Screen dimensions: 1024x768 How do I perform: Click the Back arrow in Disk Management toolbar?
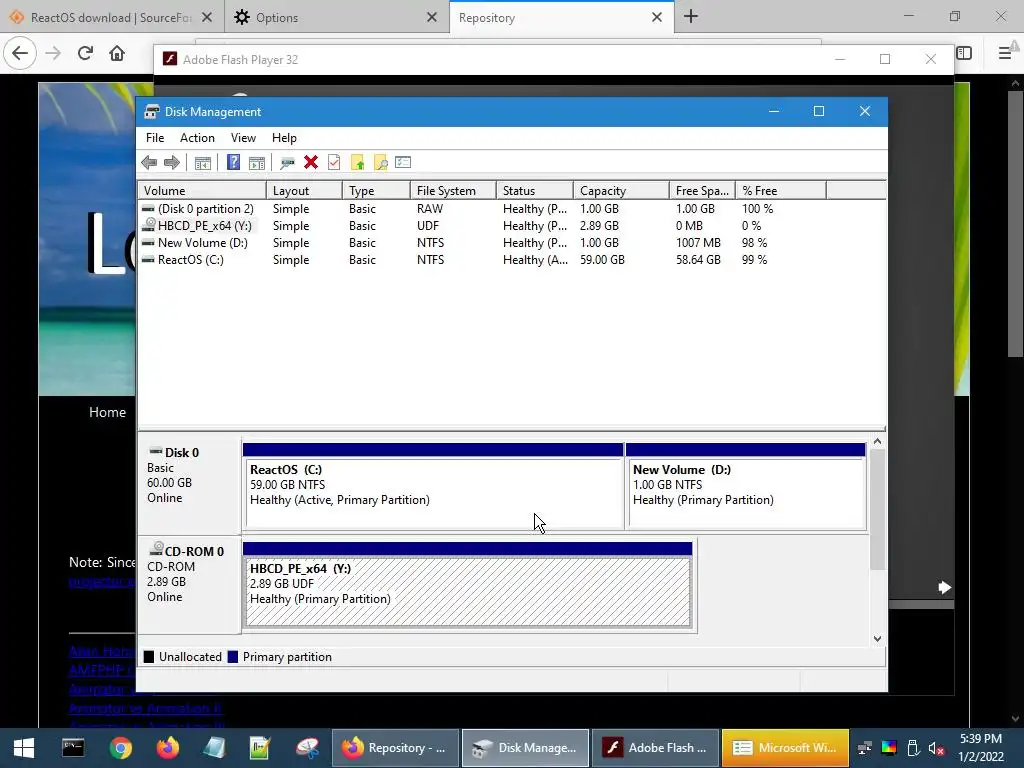click(x=149, y=163)
